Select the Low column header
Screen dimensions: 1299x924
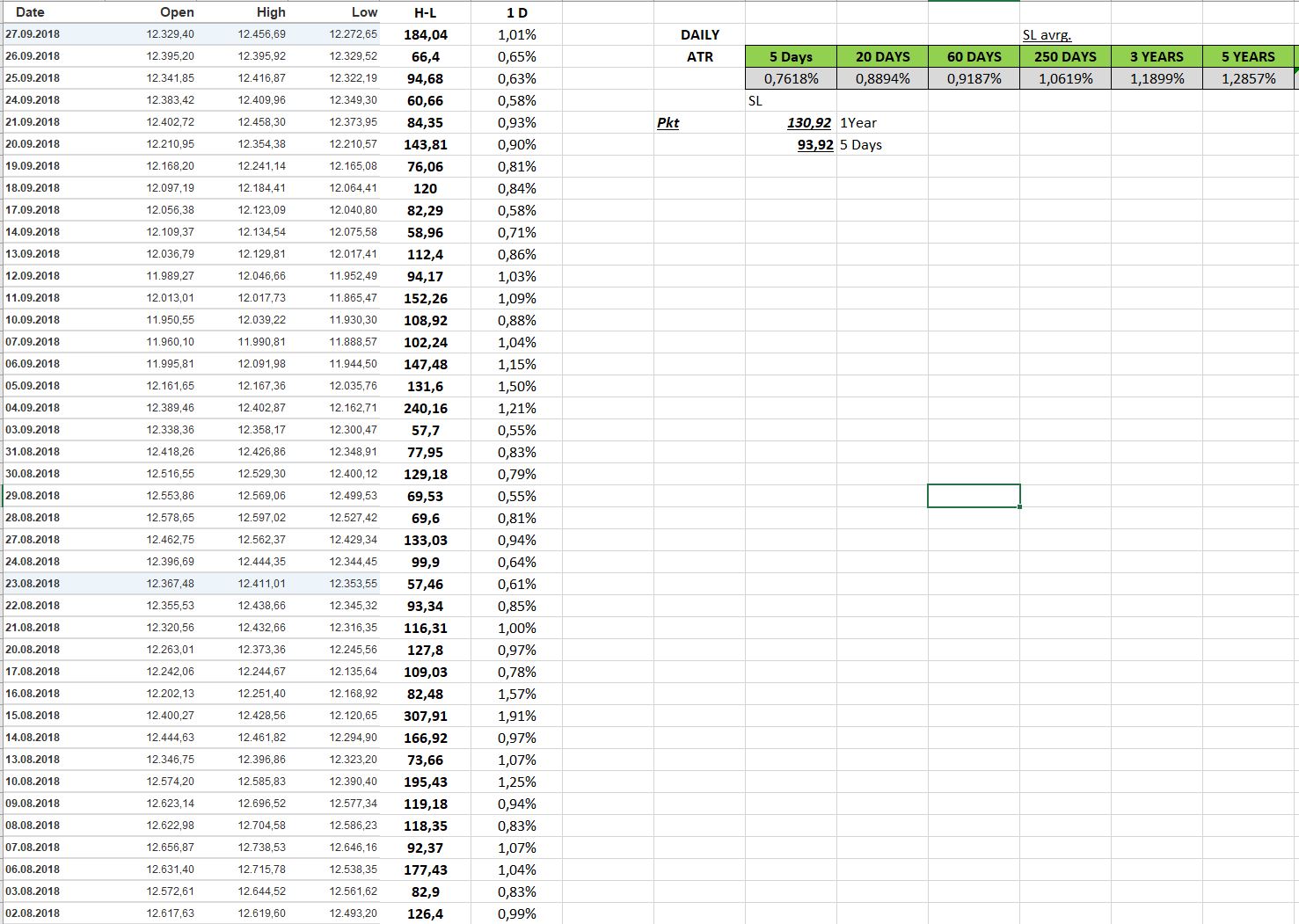[x=364, y=12]
